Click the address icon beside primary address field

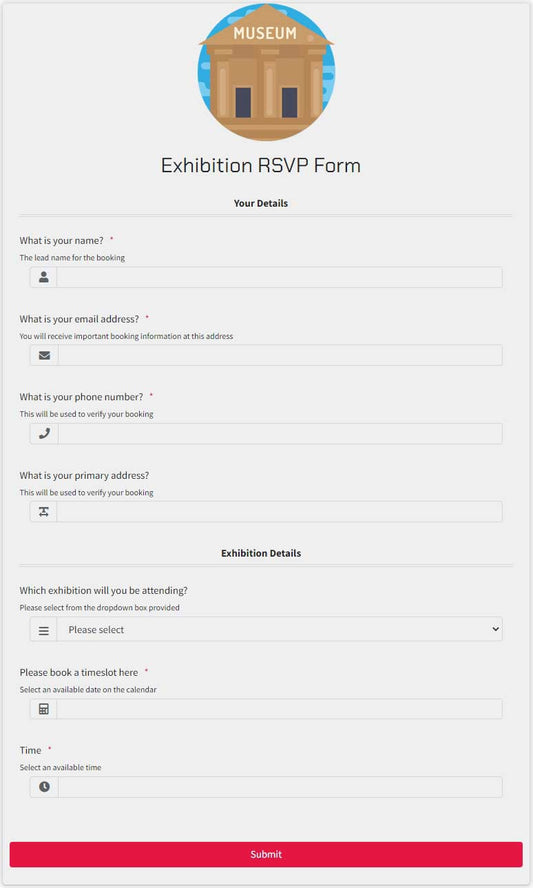[x=44, y=511]
